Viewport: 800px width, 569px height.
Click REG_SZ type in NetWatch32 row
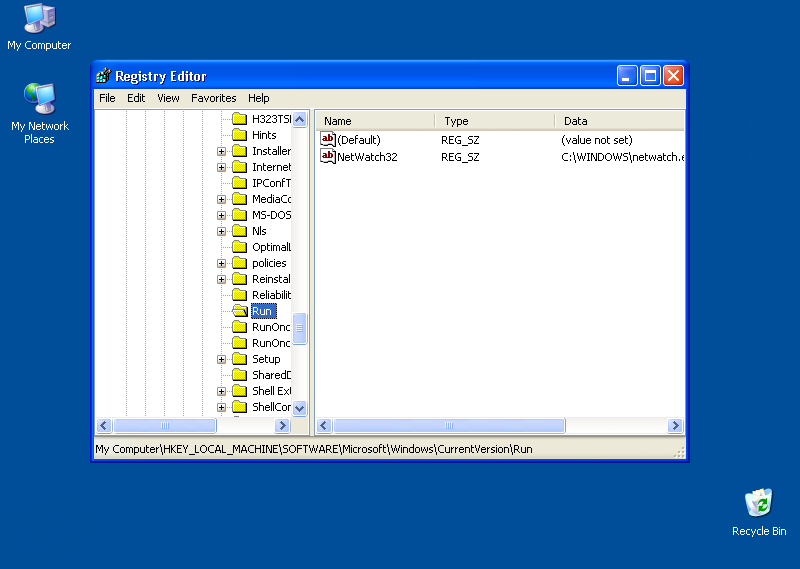(x=460, y=157)
